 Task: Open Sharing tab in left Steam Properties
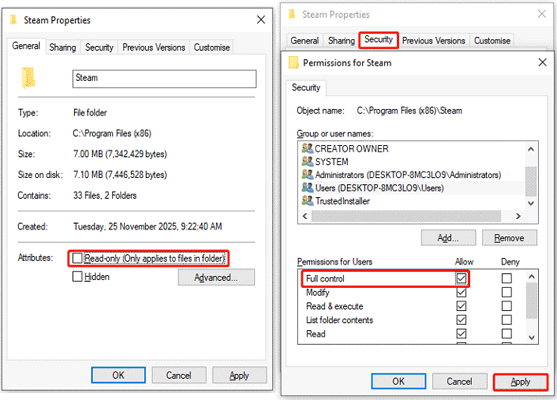(63, 47)
